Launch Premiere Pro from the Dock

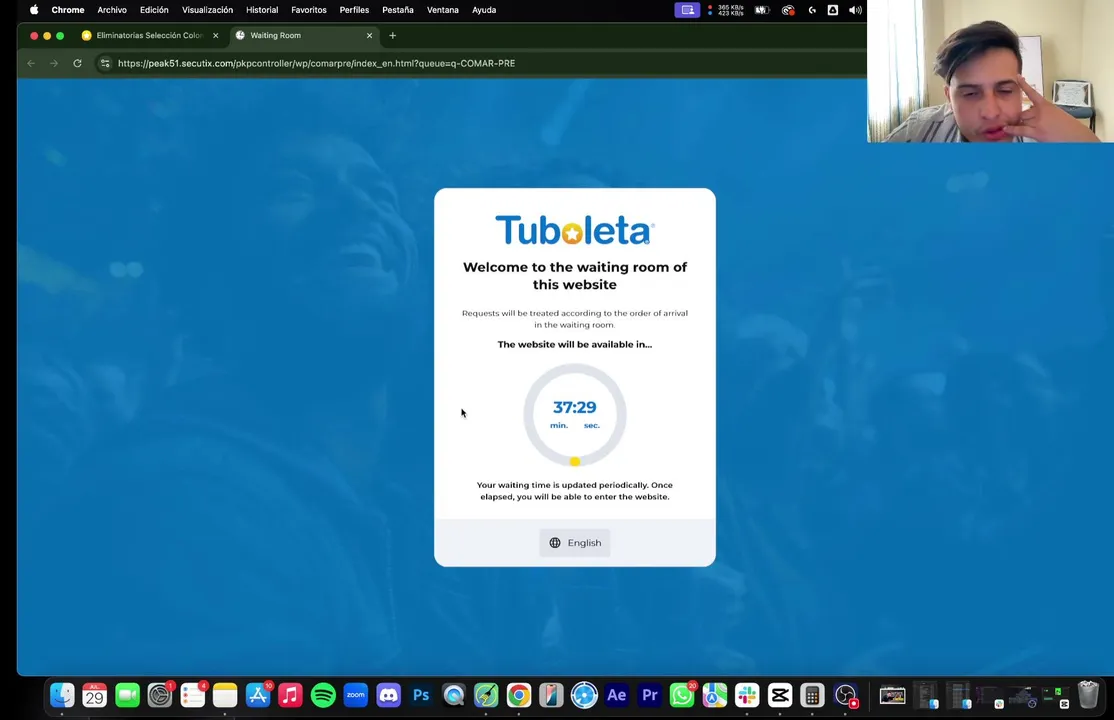[649, 695]
